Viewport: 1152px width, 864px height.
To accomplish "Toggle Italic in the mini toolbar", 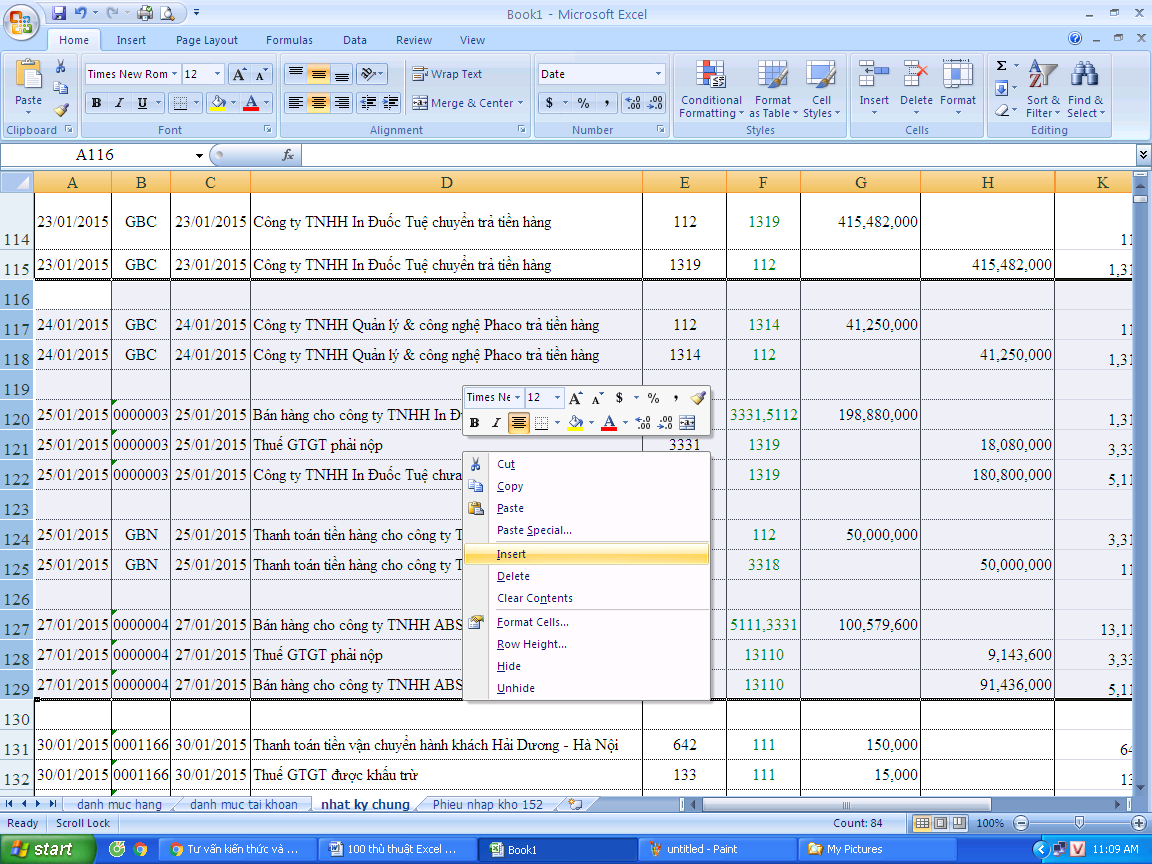I will 496,423.
